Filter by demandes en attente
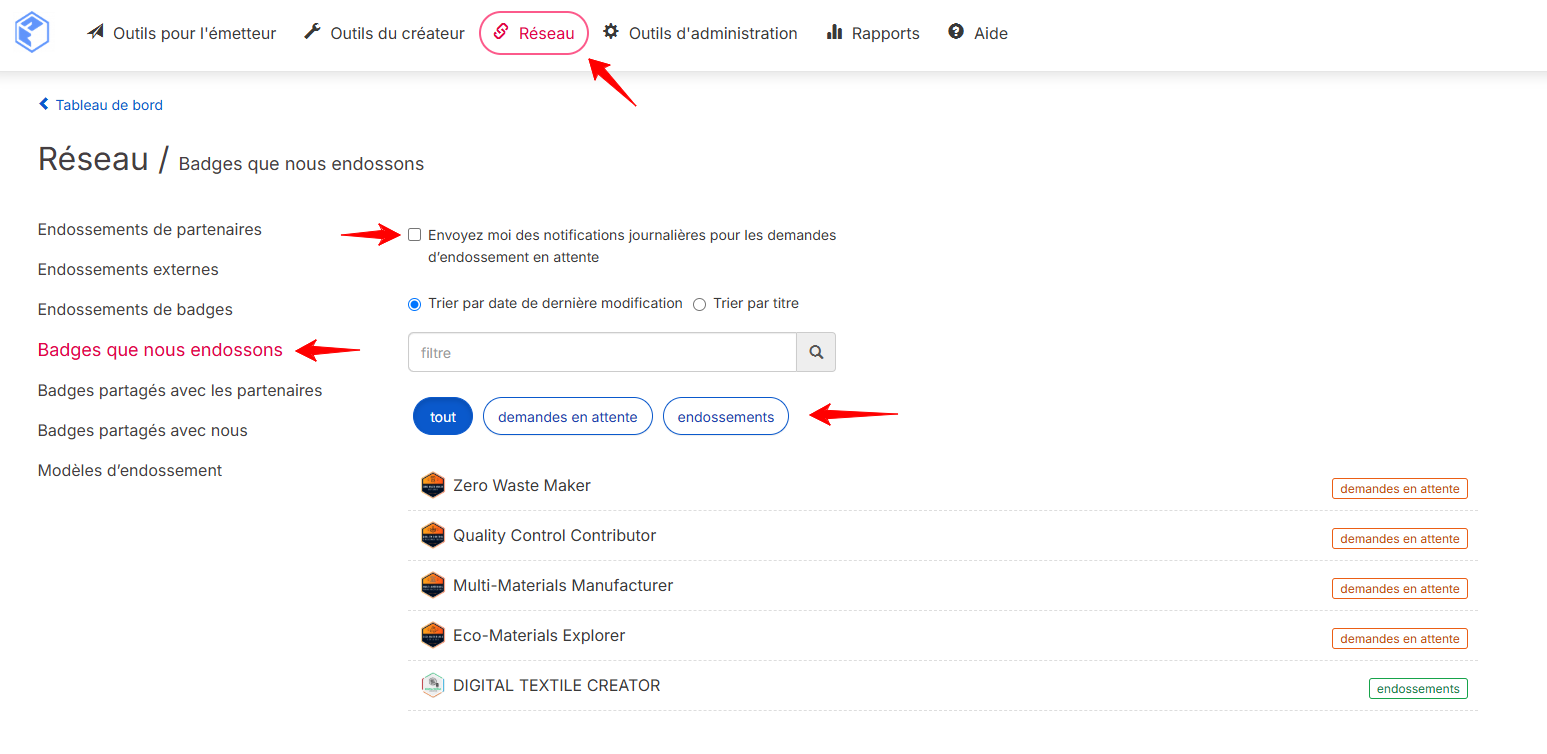Viewport: 1547px width, 754px height. tap(568, 417)
